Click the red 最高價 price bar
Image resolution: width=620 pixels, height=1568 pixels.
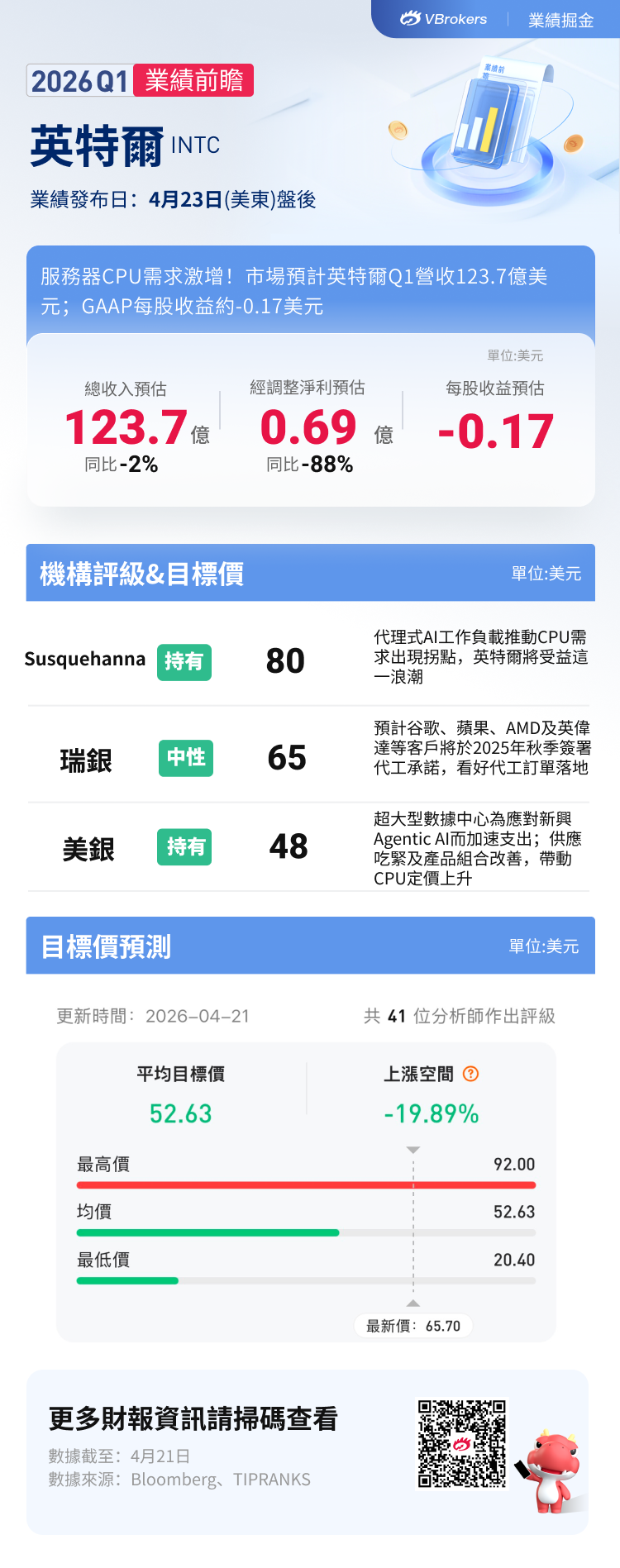click(306, 1185)
